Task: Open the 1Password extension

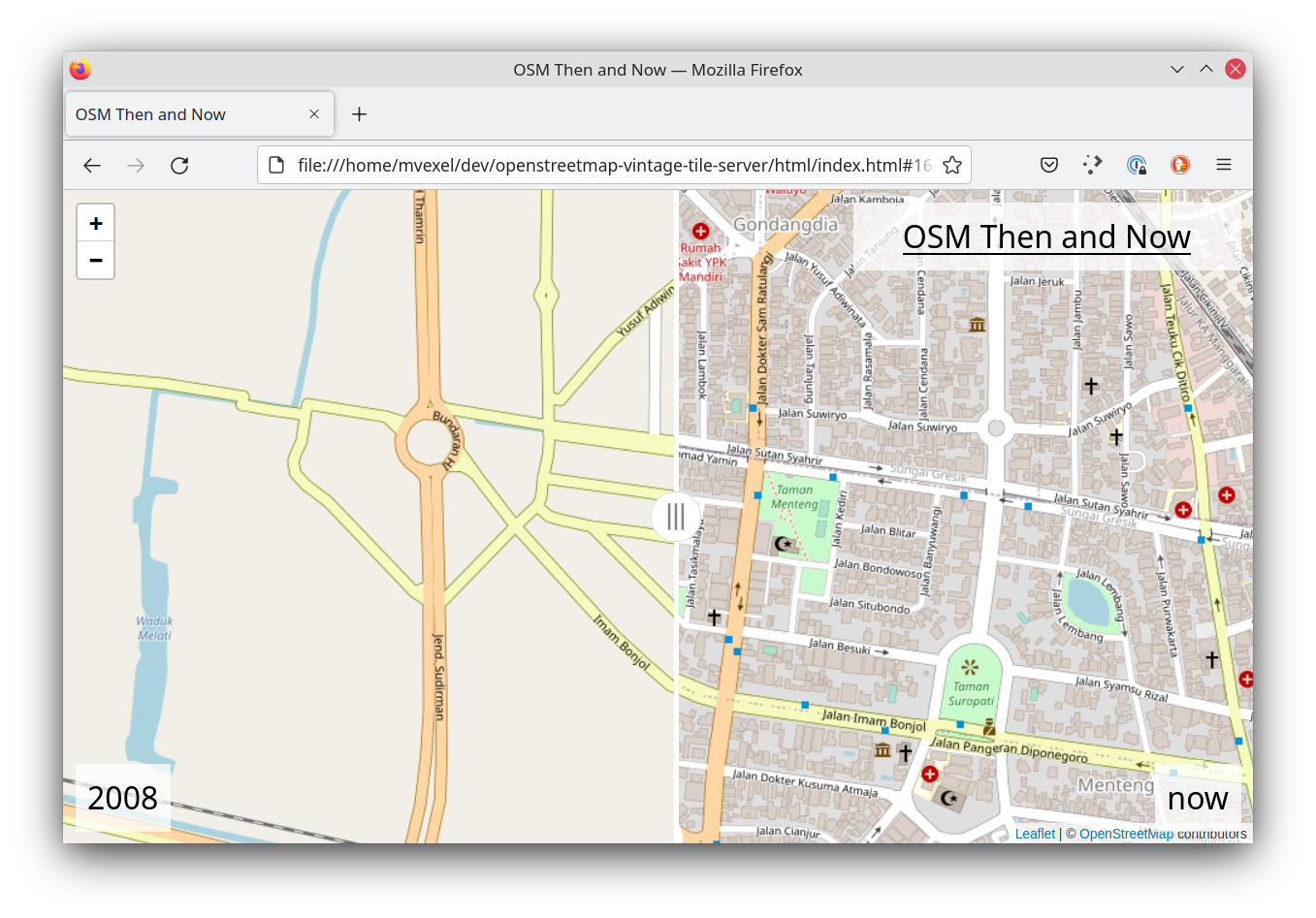Action: [x=1135, y=165]
